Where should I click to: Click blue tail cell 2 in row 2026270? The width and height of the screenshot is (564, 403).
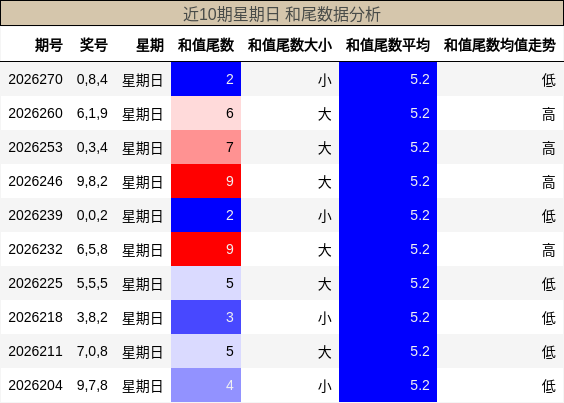(206, 79)
